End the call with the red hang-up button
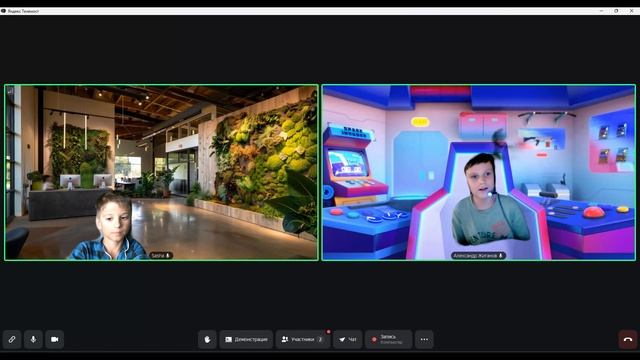This screenshot has width=640, height=360. pyautogui.click(x=628, y=339)
